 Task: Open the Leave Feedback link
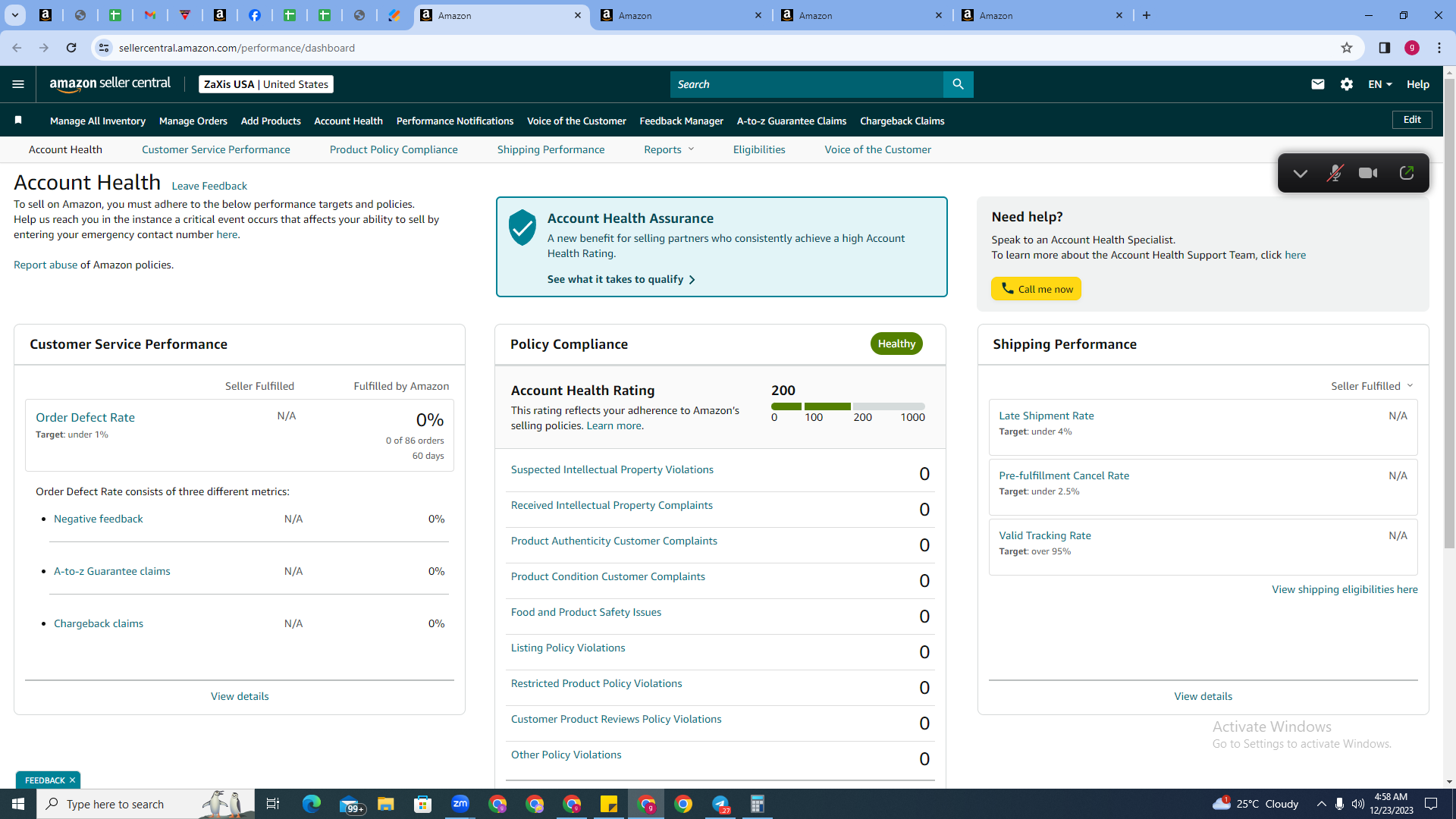pos(209,186)
